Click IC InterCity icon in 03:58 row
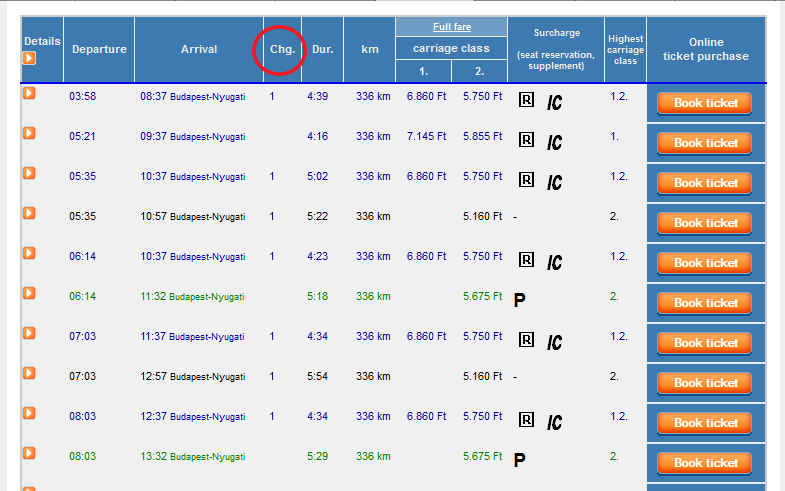785x491 pixels. point(554,103)
